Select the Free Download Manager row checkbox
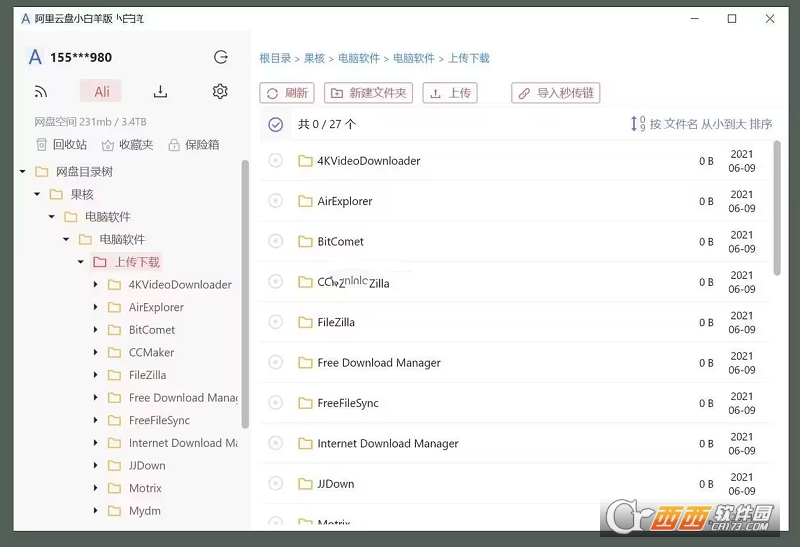The image size is (800, 547). (276, 362)
